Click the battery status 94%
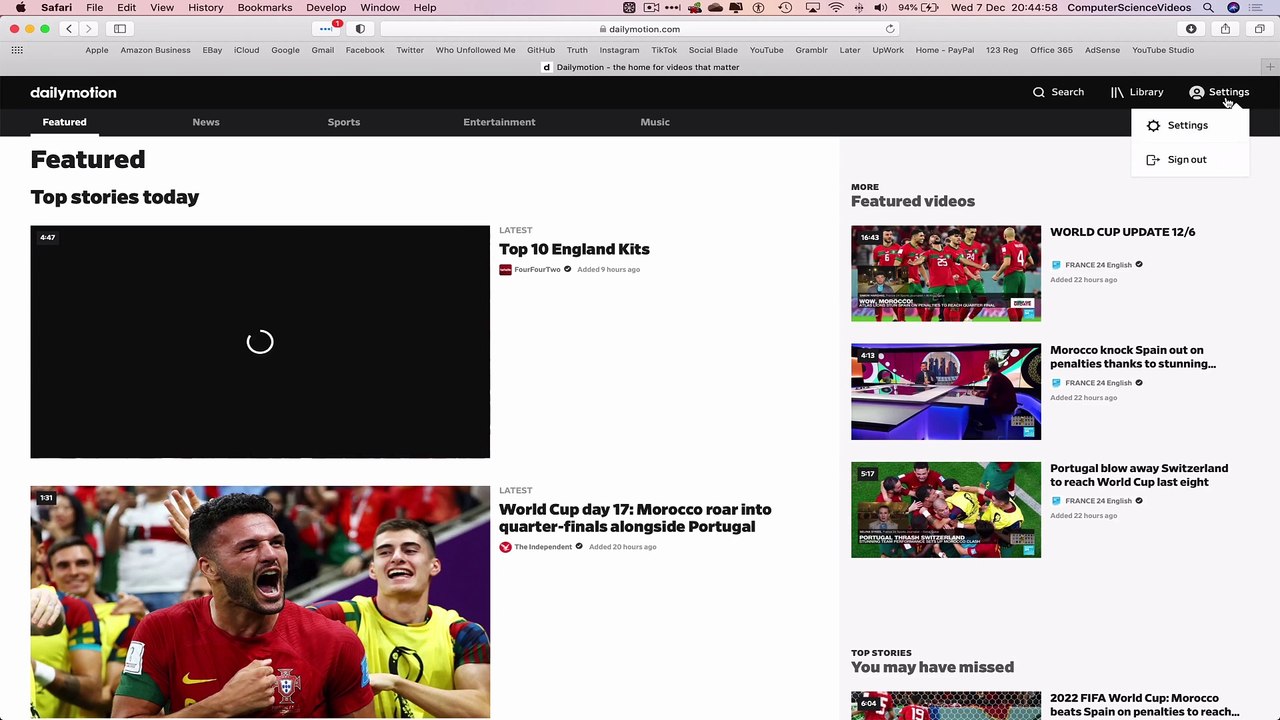Viewport: 1280px width, 720px height. (920, 8)
